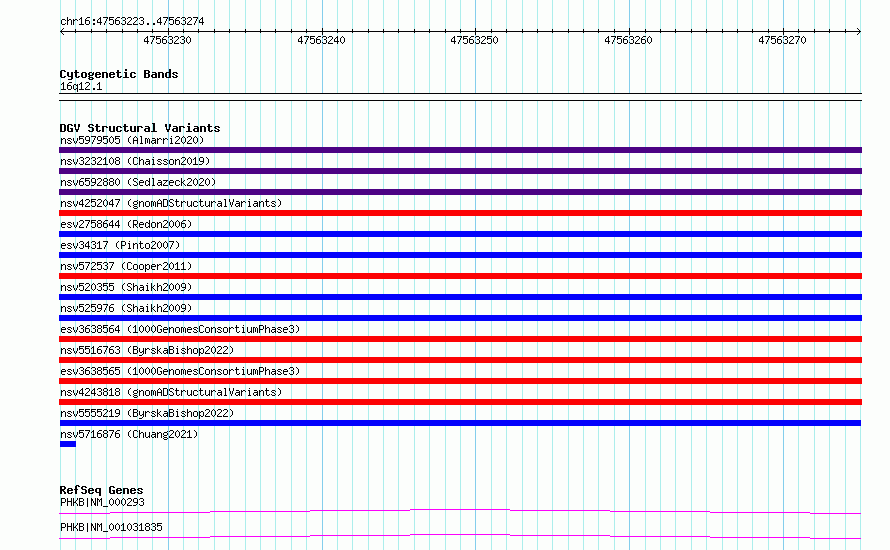Image resolution: width=890 pixels, height=550 pixels.
Task: Click the chr16:47563223..47563274 region label
Action: [132, 21]
